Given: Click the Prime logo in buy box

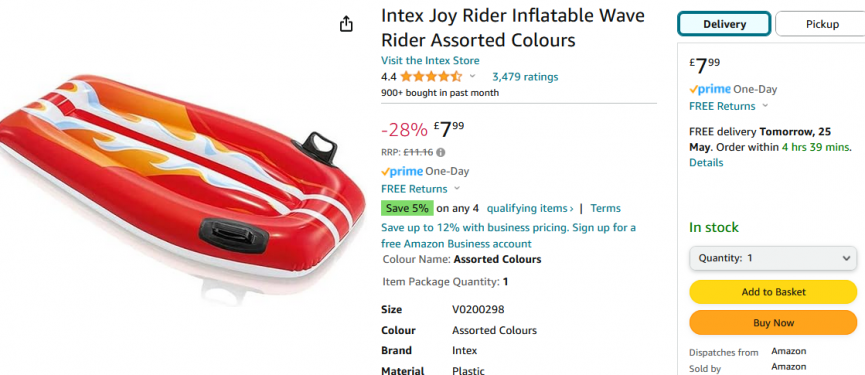Looking at the screenshot, I should [x=710, y=89].
